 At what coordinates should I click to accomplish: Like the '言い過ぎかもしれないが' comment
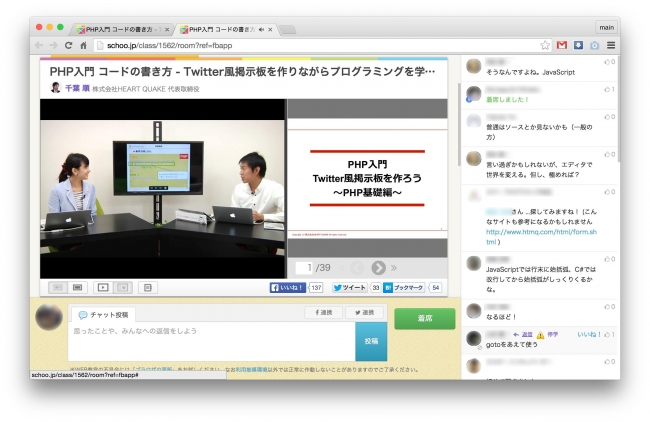point(609,155)
